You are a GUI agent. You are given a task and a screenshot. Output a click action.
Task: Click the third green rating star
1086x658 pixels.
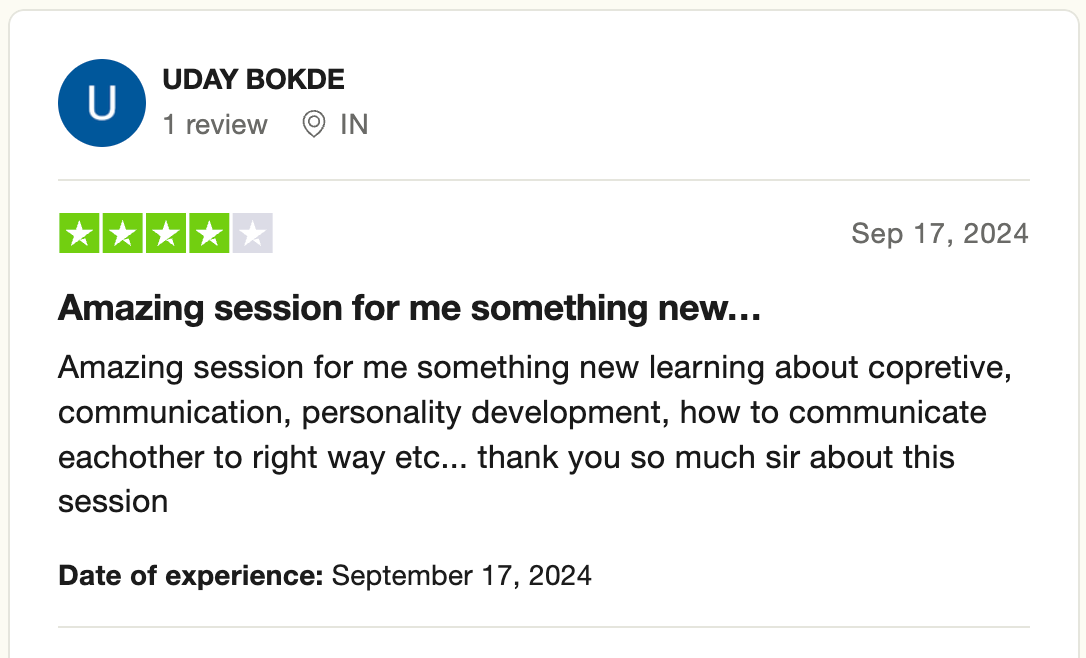[x=166, y=233]
